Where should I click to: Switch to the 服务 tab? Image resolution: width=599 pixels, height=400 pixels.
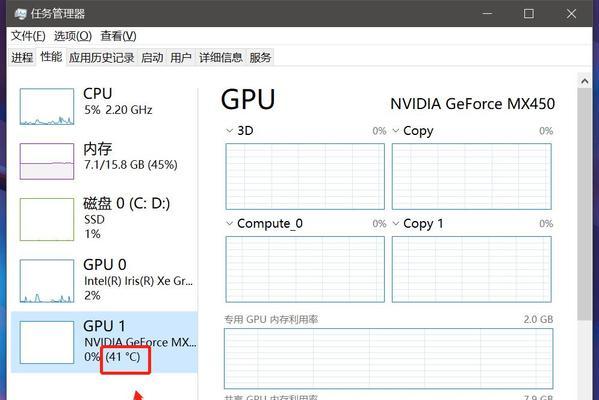[x=260, y=58]
